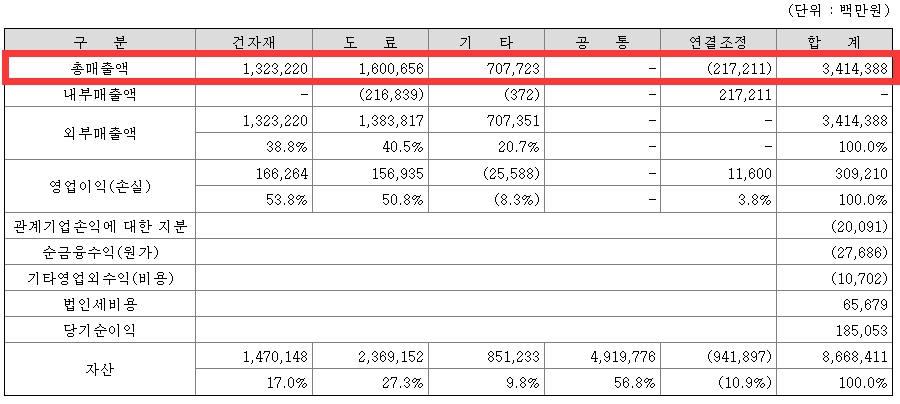
Task: Click the 내부매출액 row label
Action: coord(101,95)
